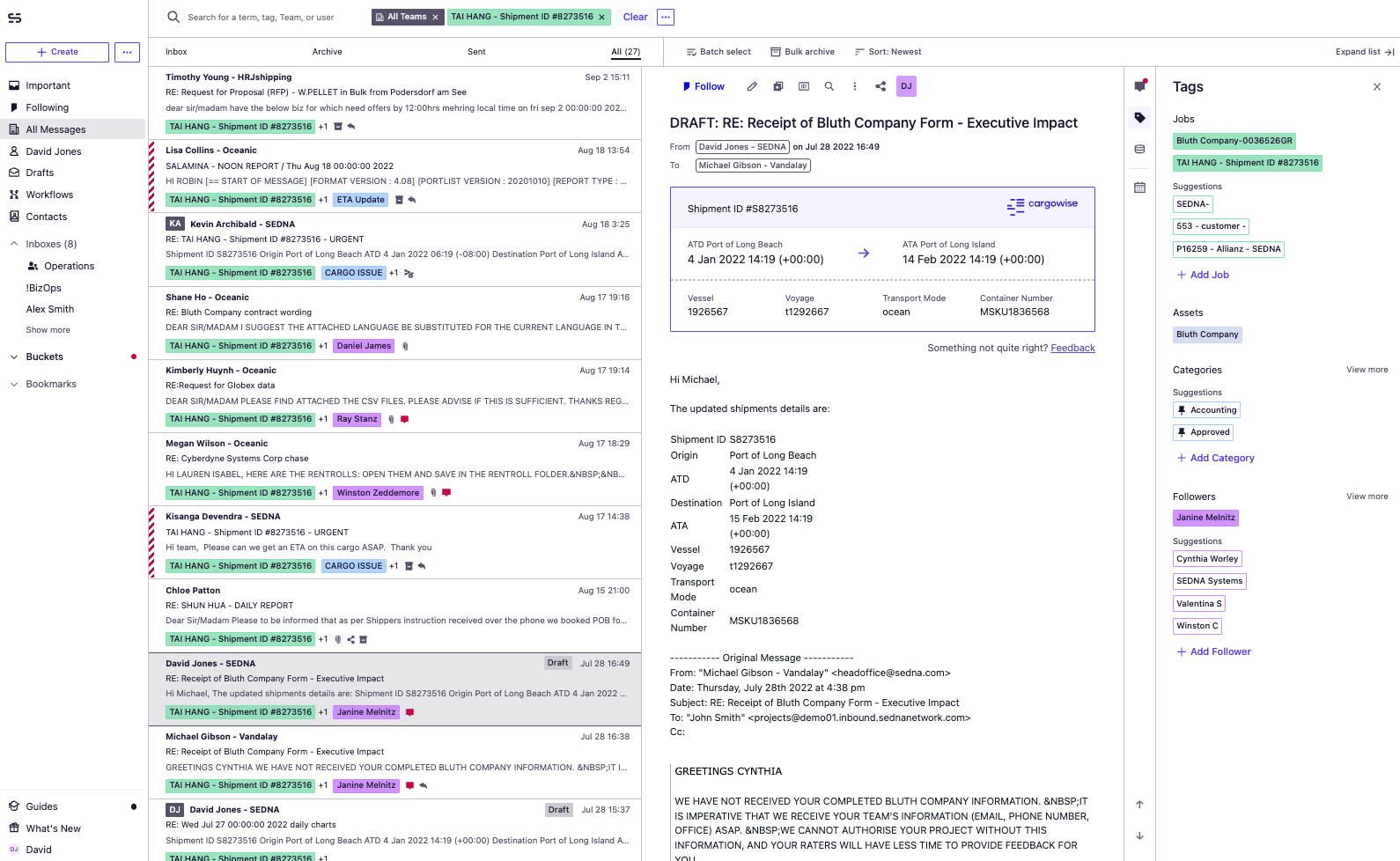This screenshot has height=861, width=1400.
Task: Click Add Category
Action: tap(1215, 458)
